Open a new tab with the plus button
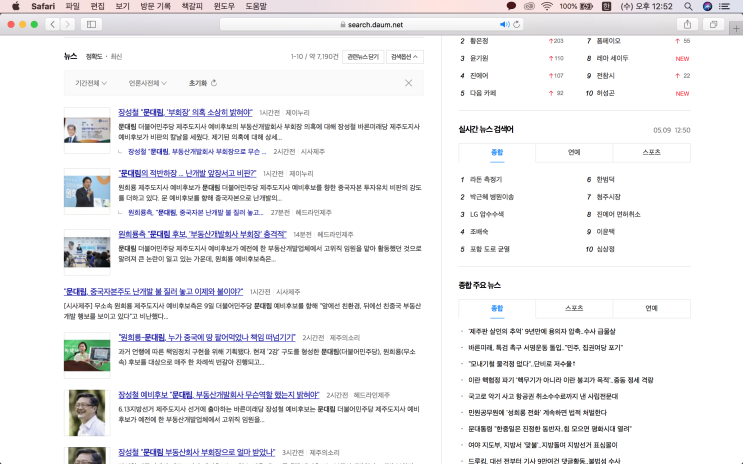Viewport: 743px width, 464px height. [736, 28]
